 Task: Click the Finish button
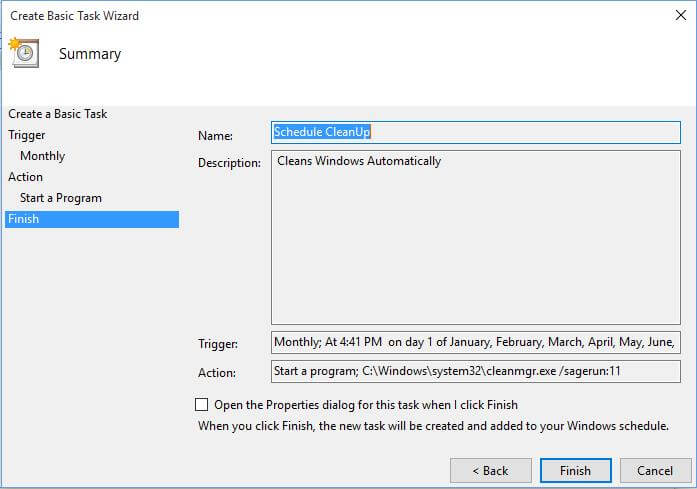tap(576, 470)
